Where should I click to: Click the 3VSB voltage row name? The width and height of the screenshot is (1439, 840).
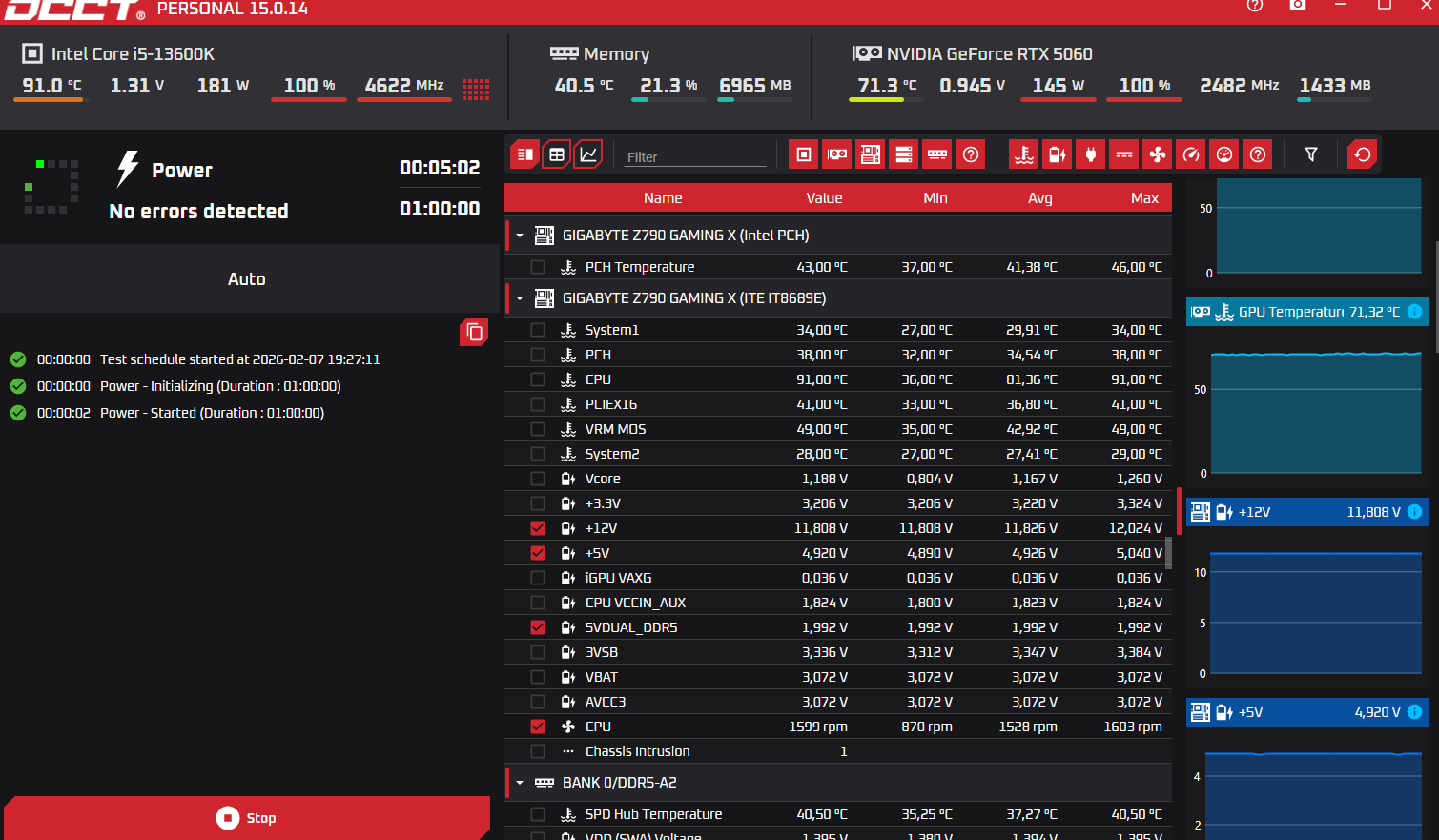tap(602, 652)
